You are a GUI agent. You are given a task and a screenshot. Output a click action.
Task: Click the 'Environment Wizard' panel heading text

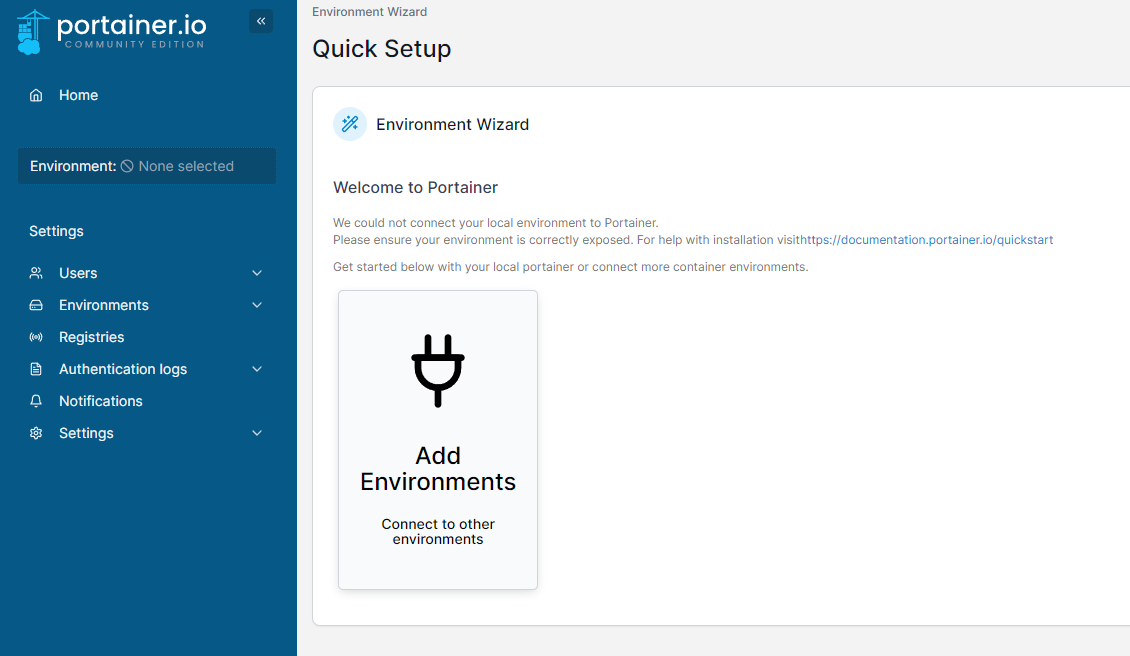[453, 125]
